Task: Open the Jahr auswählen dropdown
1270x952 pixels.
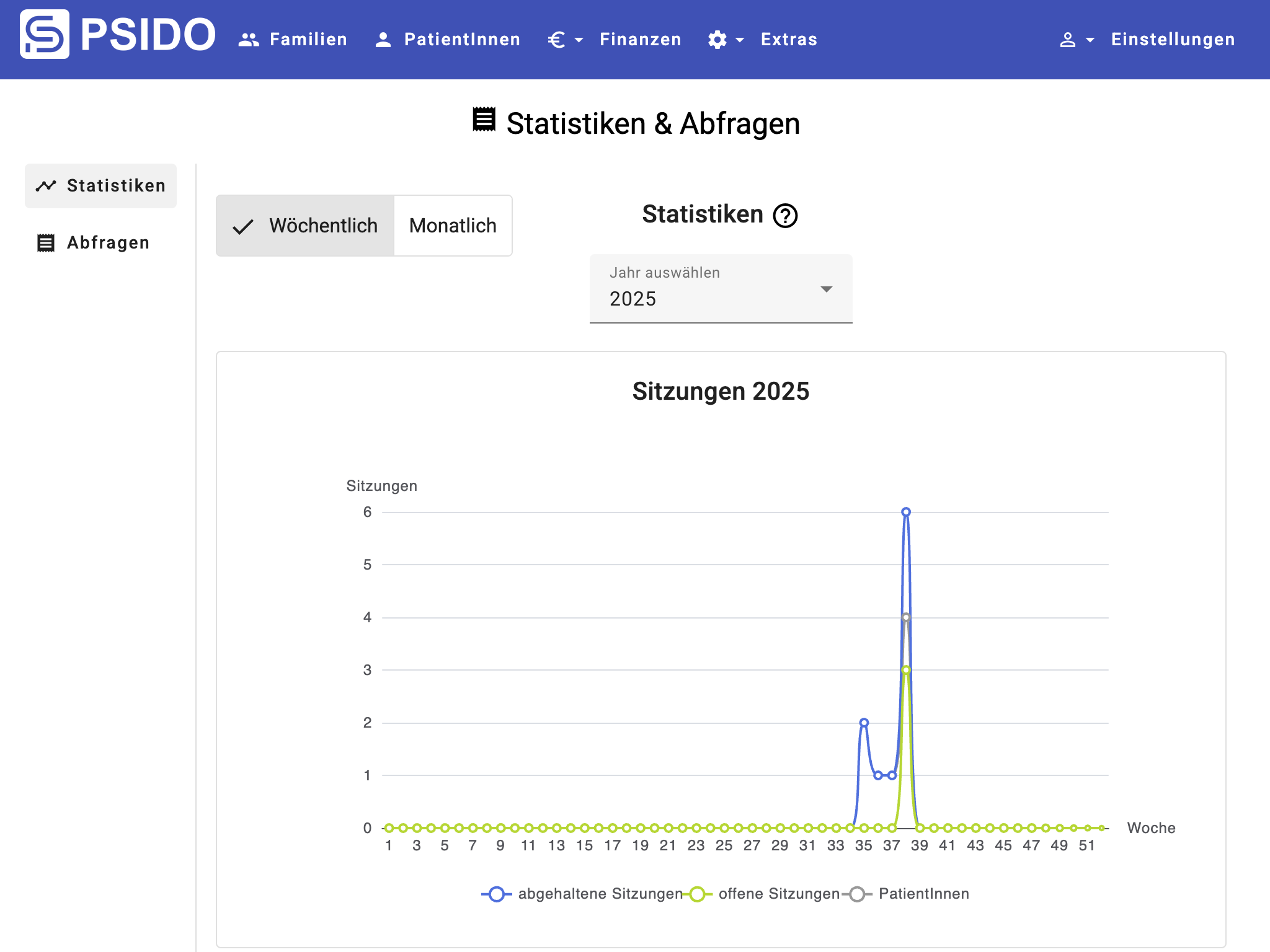Action: click(721, 289)
